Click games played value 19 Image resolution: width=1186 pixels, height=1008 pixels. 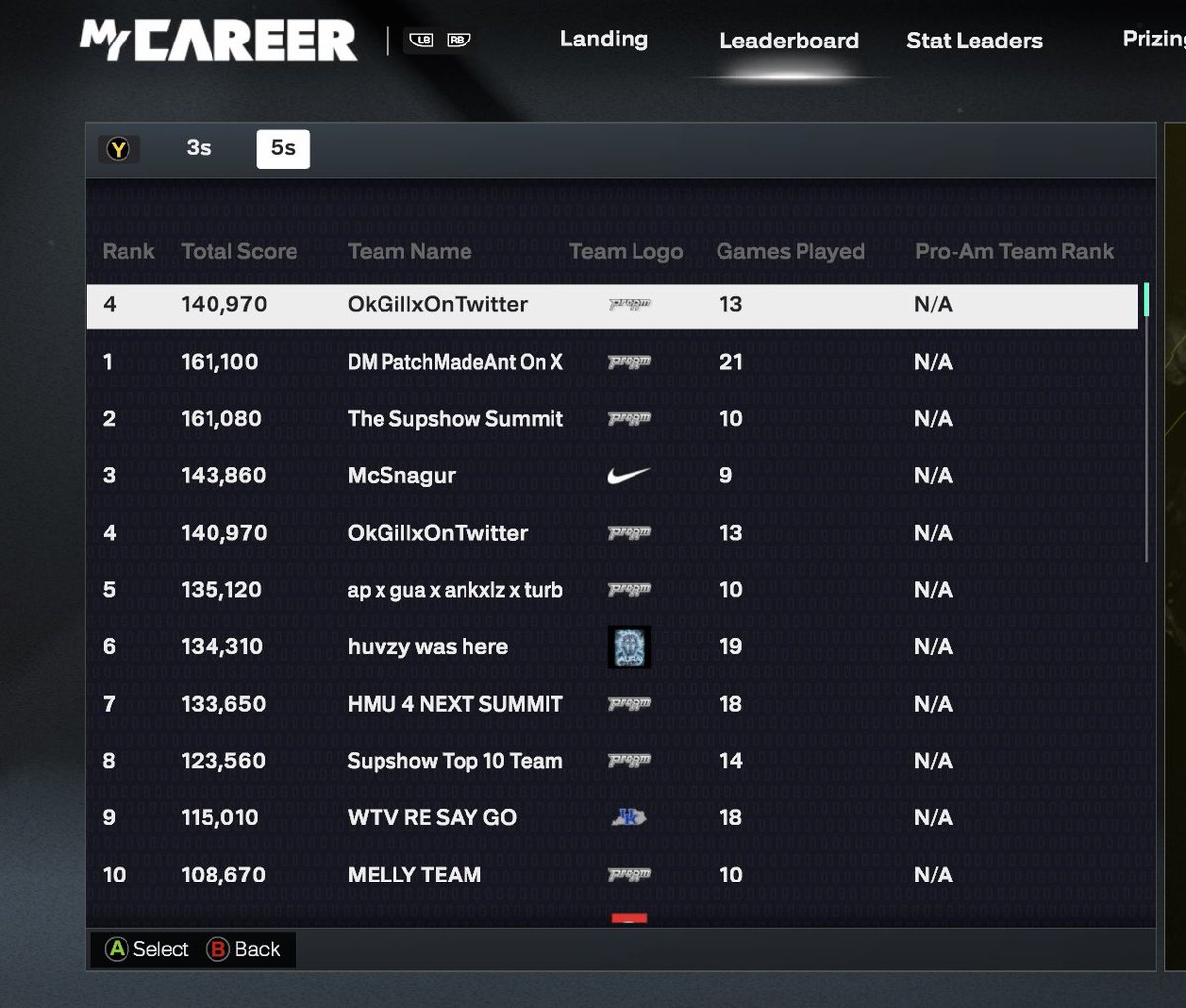[x=731, y=647]
